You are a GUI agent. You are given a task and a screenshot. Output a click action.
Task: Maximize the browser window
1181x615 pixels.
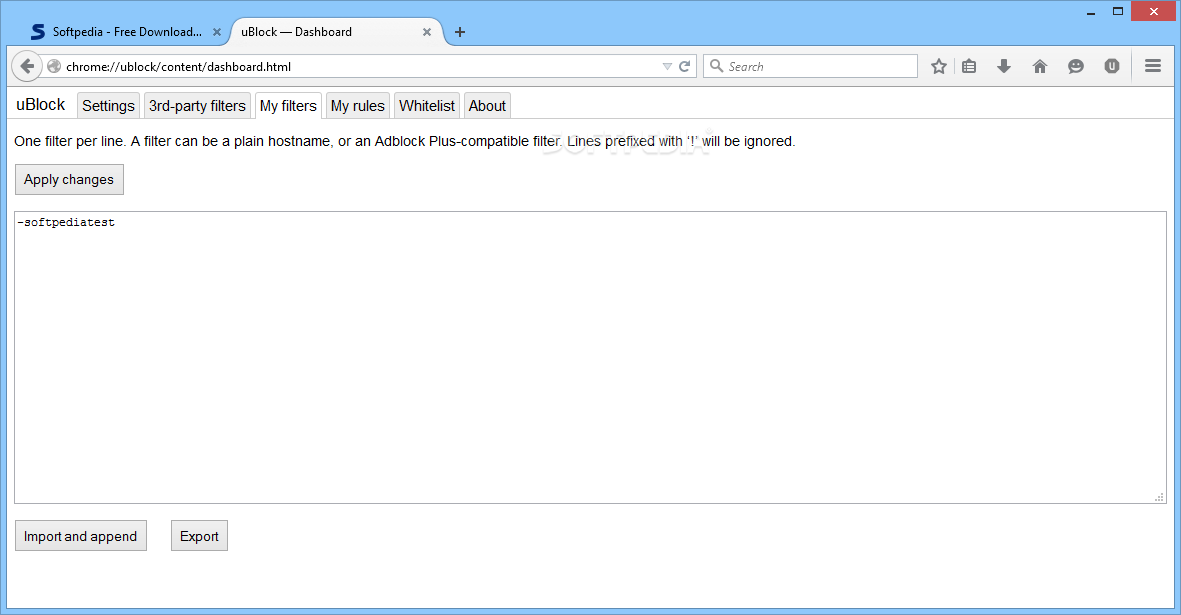[x=1118, y=11]
